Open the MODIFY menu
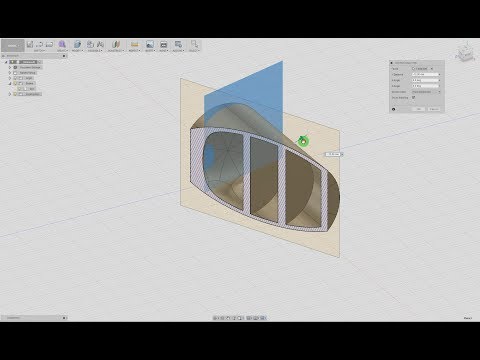Image resolution: width=480 pixels, height=360 pixels. 77,51
